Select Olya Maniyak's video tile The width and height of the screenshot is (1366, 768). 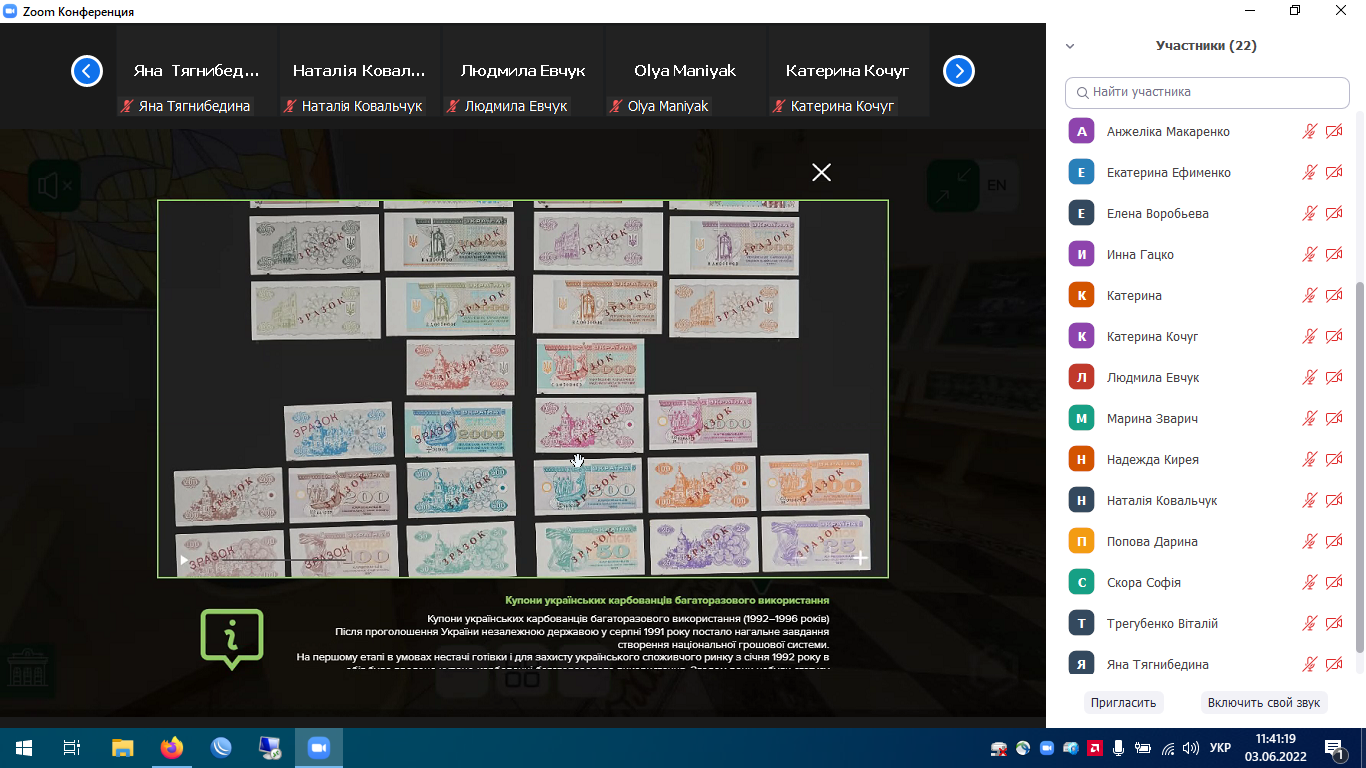point(686,72)
